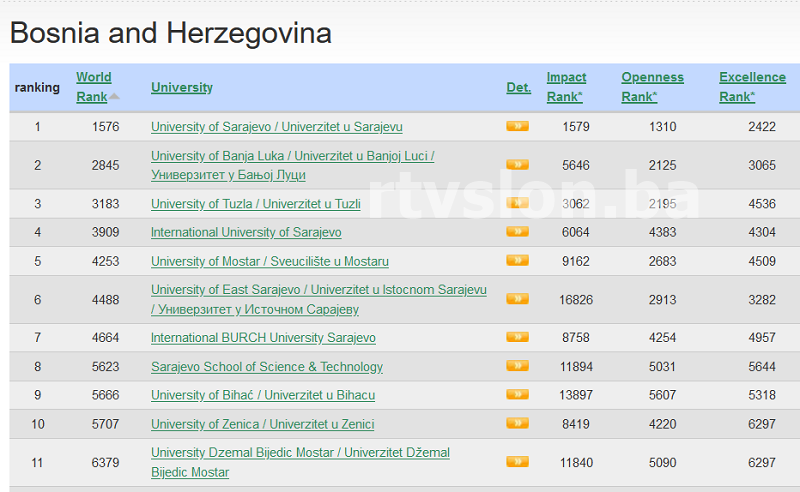Click details arrow for University of East Sarajevo
The width and height of the screenshot is (800, 492).
tap(517, 299)
